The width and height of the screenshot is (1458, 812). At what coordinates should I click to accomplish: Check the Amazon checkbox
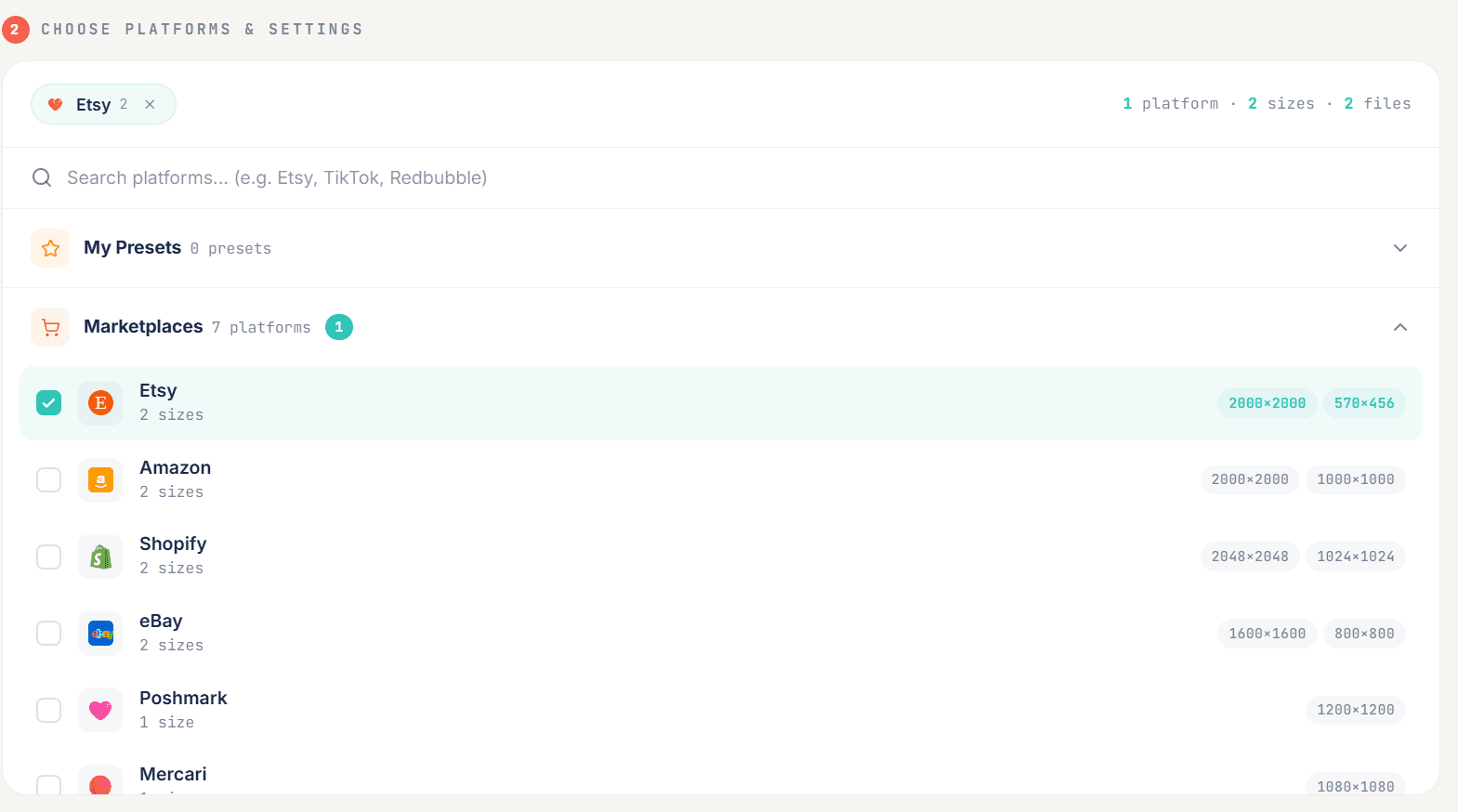click(48, 480)
